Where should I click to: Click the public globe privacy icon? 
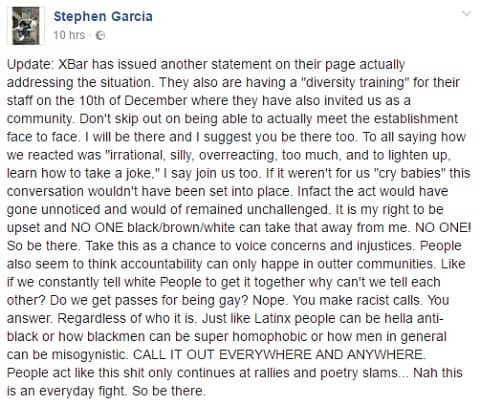[100, 35]
